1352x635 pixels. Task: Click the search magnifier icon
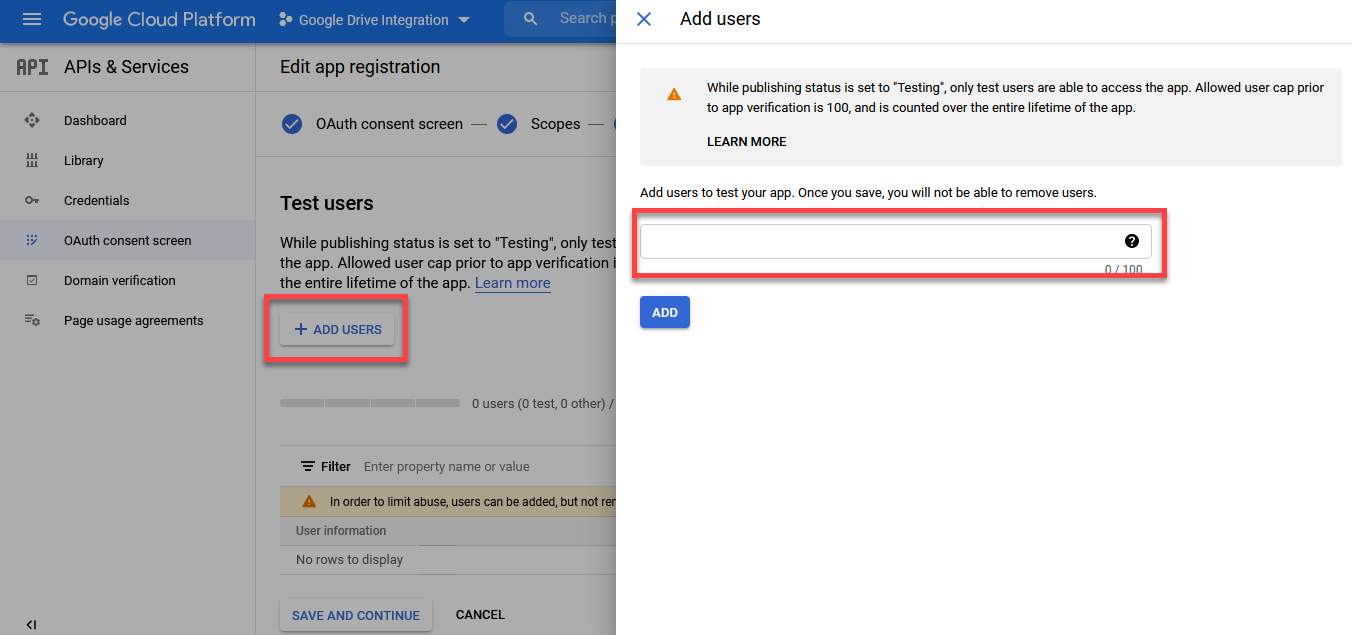pyautogui.click(x=531, y=19)
